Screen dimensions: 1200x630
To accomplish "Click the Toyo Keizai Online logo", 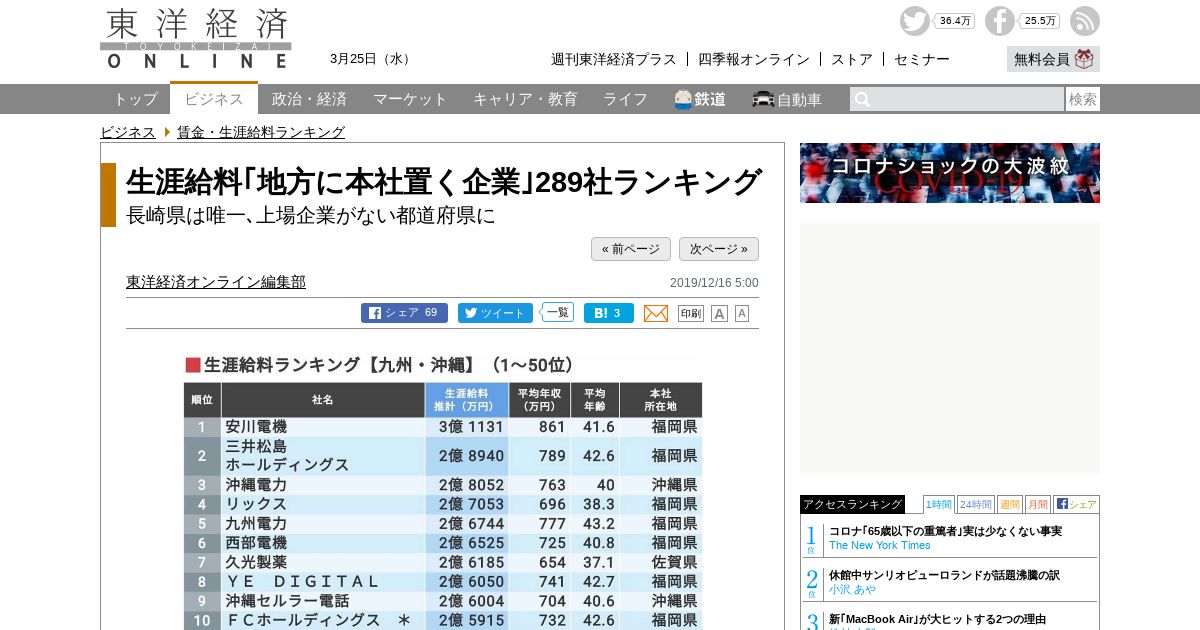I will tap(196, 39).
